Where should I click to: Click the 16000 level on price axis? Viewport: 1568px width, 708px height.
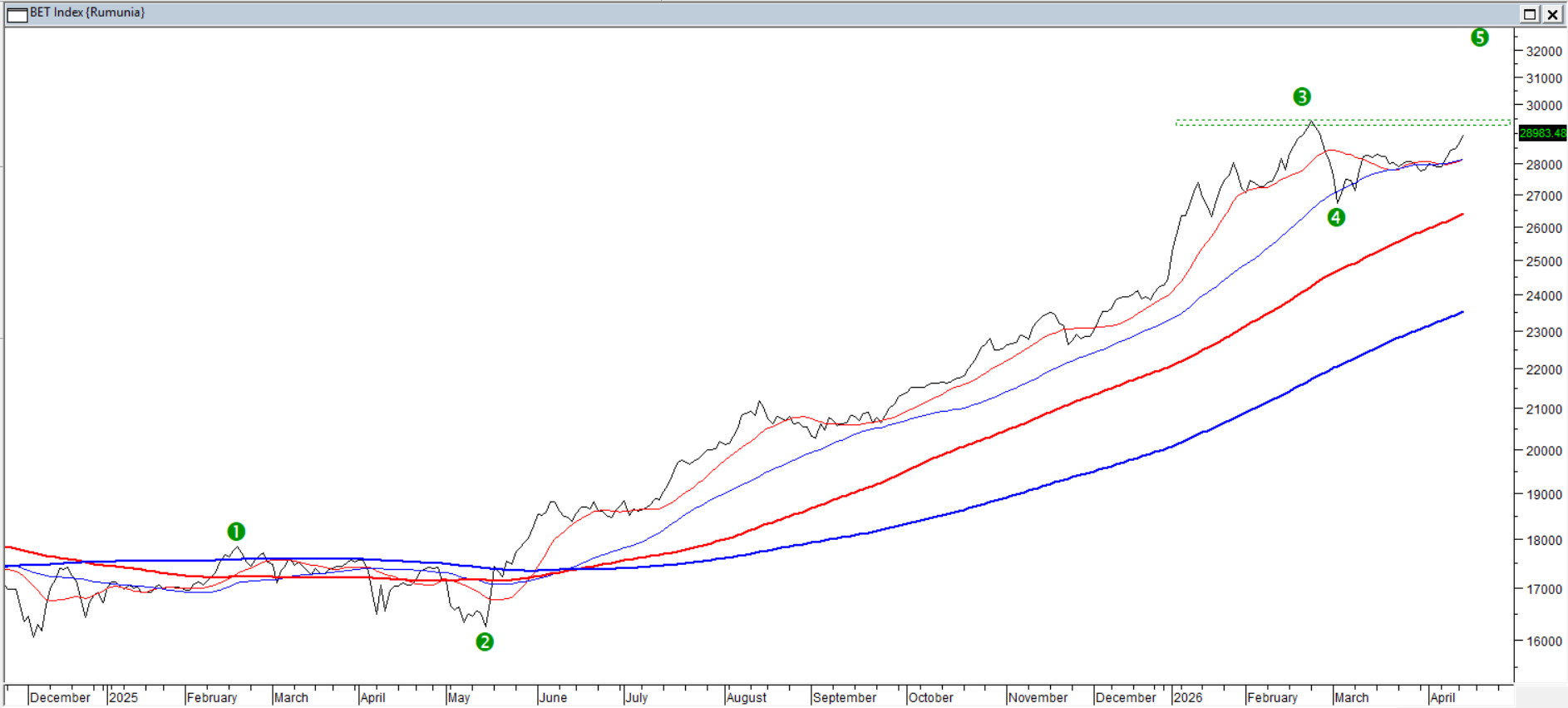tap(1544, 641)
